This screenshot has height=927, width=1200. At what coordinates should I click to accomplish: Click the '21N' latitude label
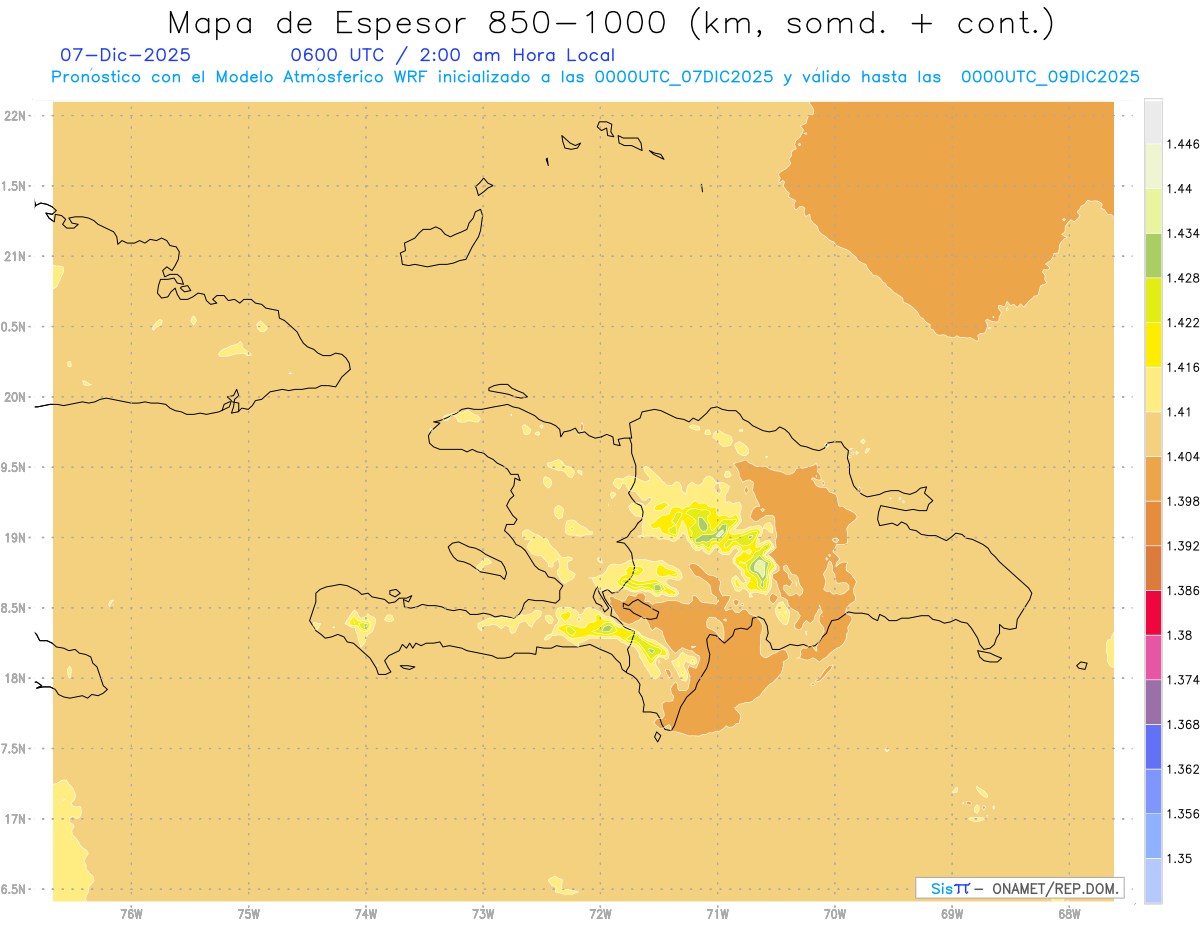tap(14, 256)
